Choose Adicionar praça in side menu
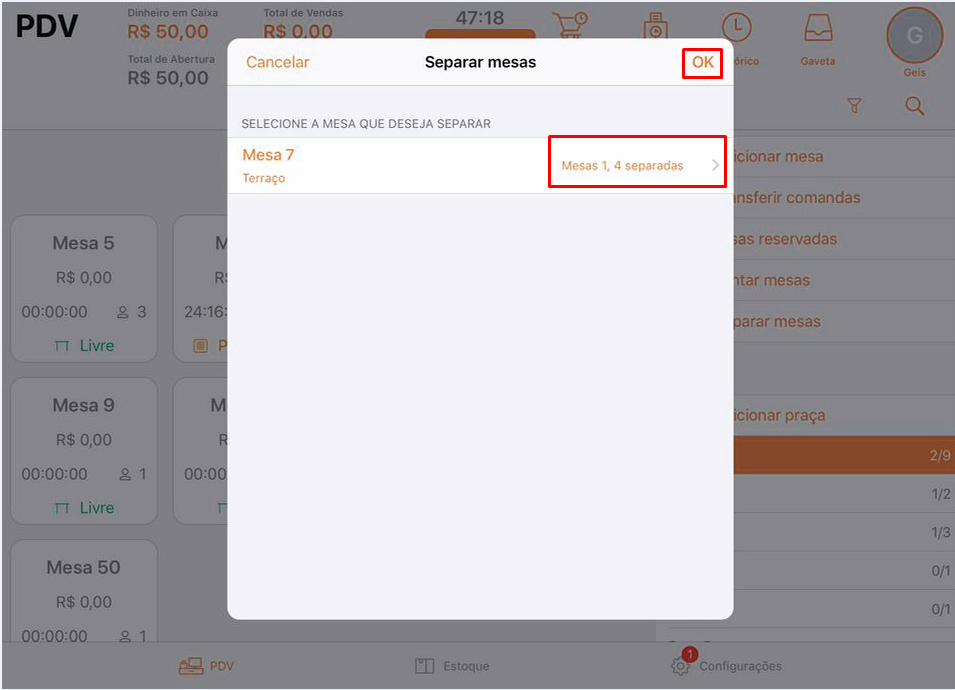The image size is (955, 690). (x=844, y=415)
